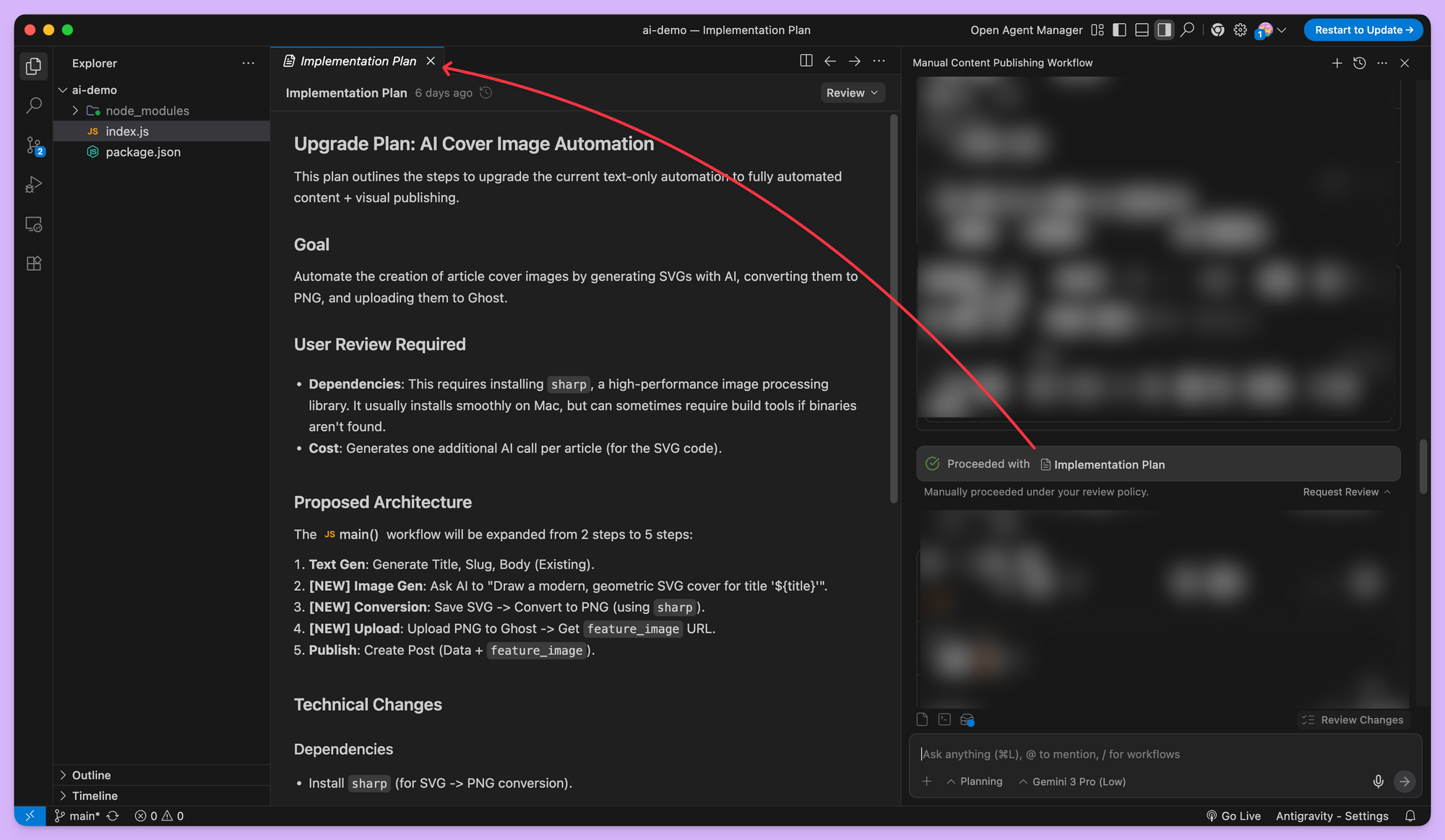Click the Review Changes button
This screenshot has height=840, width=1445.
[x=1353, y=719]
